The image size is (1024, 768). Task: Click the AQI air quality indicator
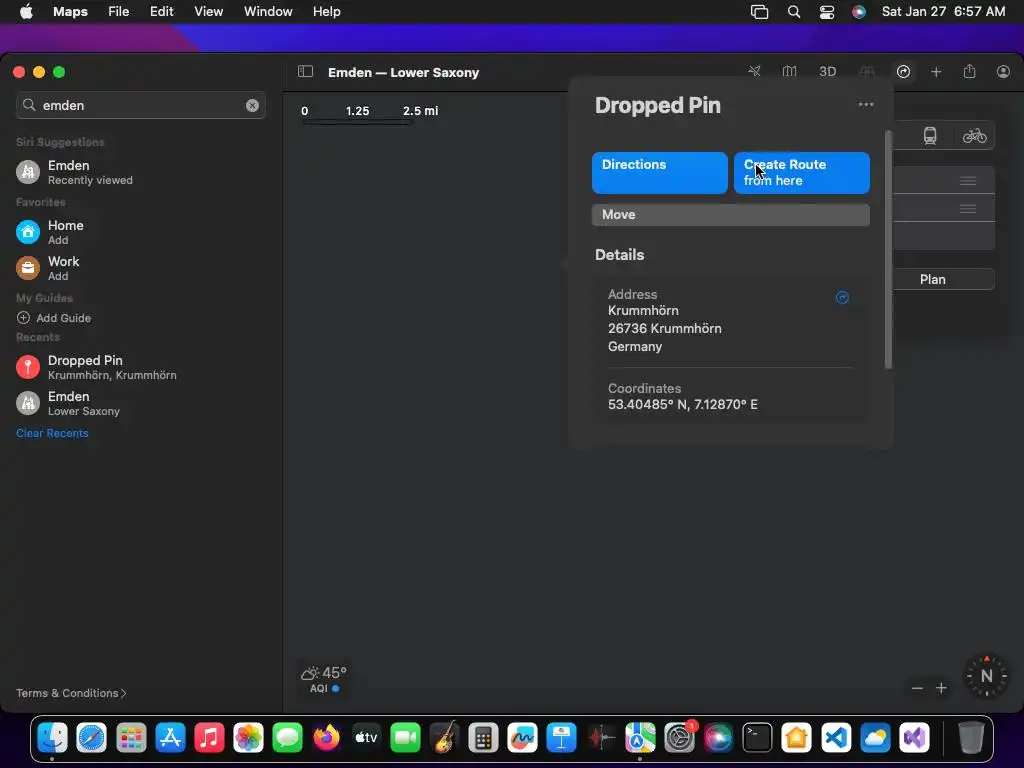[x=325, y=688]
